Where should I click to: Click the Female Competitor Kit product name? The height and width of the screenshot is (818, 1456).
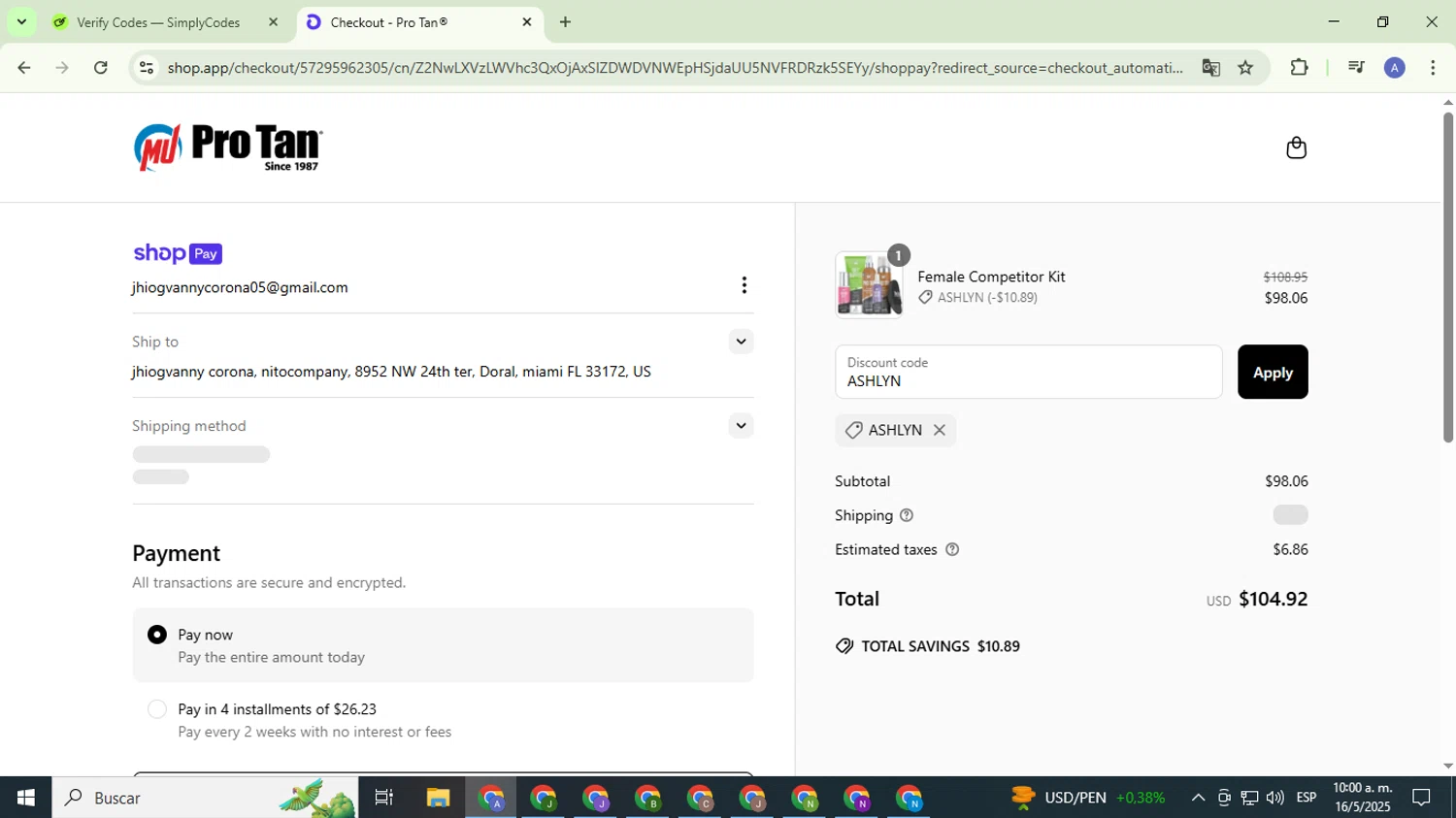click(x=991, y=277)
